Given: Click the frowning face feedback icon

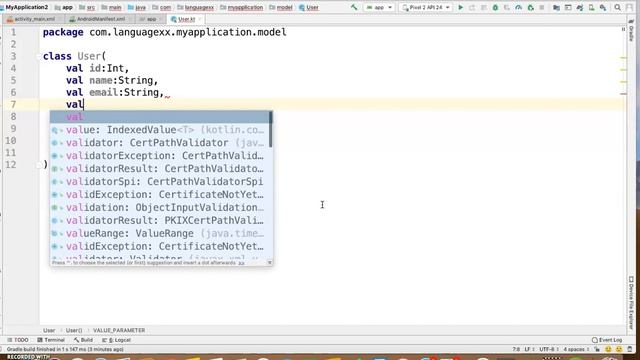Looking at the screenshot, I should point(619,349).
